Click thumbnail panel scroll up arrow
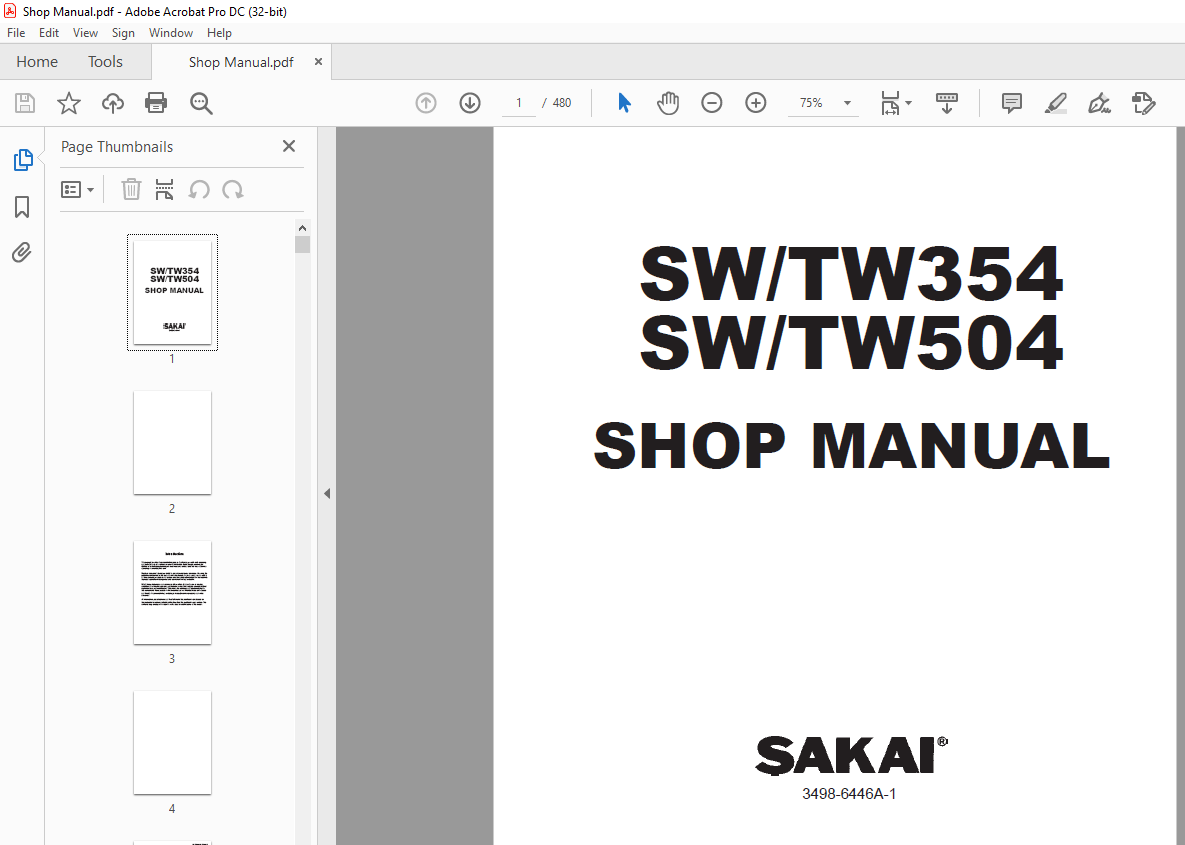Screen dimensions: 1185x845 coord(302,228)
